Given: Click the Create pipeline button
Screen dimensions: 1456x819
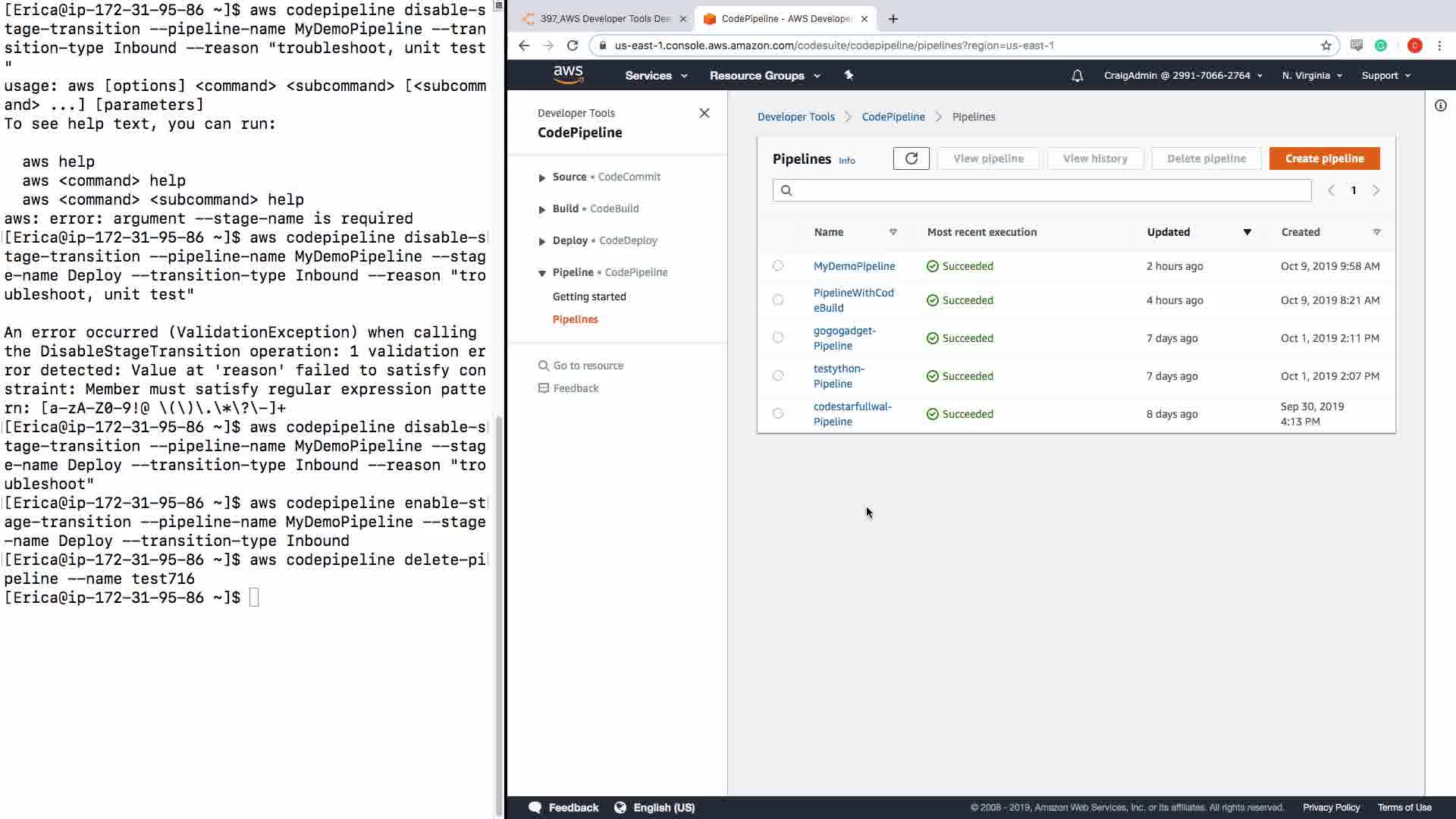Looking at the screenshot, I should click(x=1324, y=158).
